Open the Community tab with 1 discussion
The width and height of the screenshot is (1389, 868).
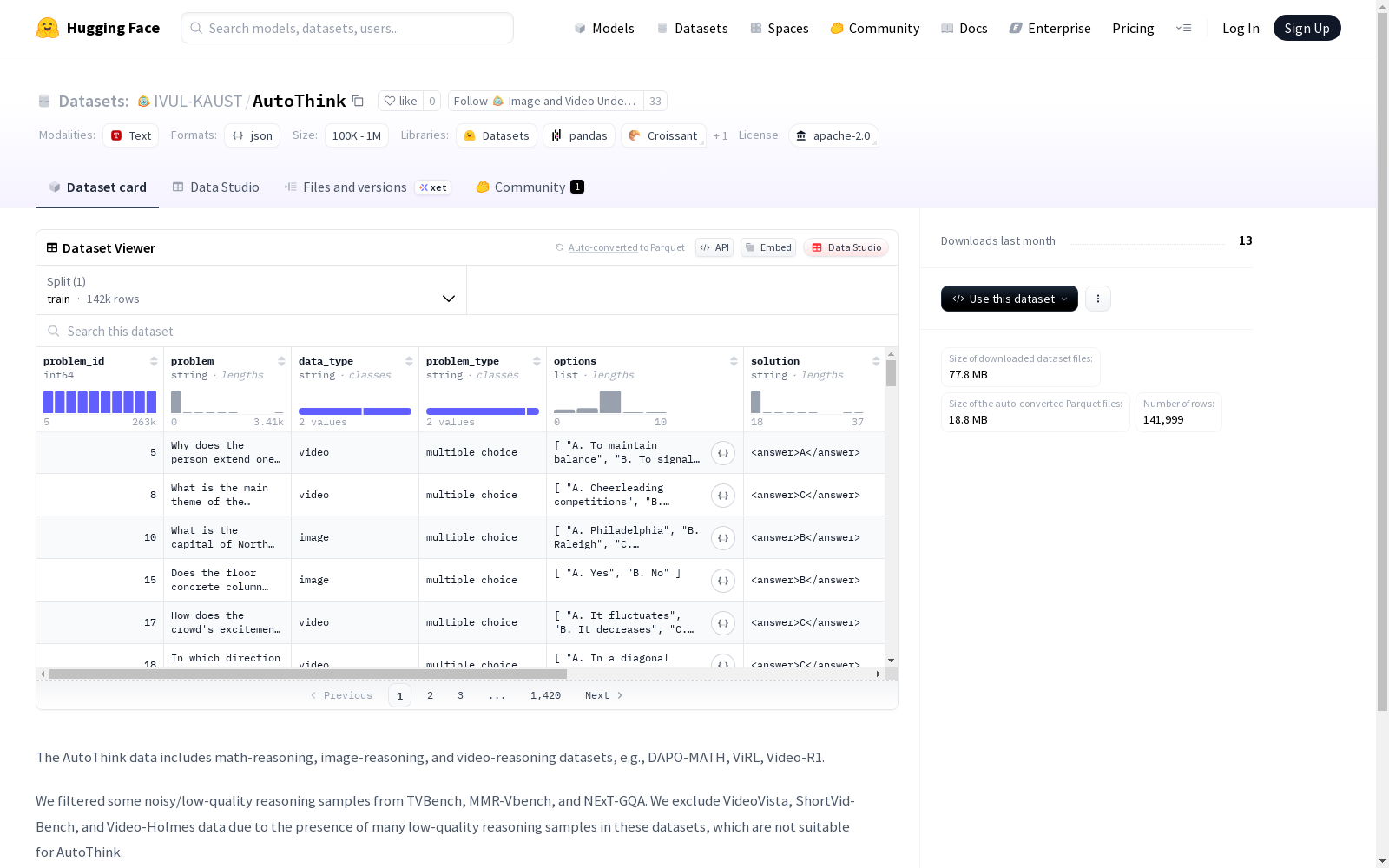[530, 187]
